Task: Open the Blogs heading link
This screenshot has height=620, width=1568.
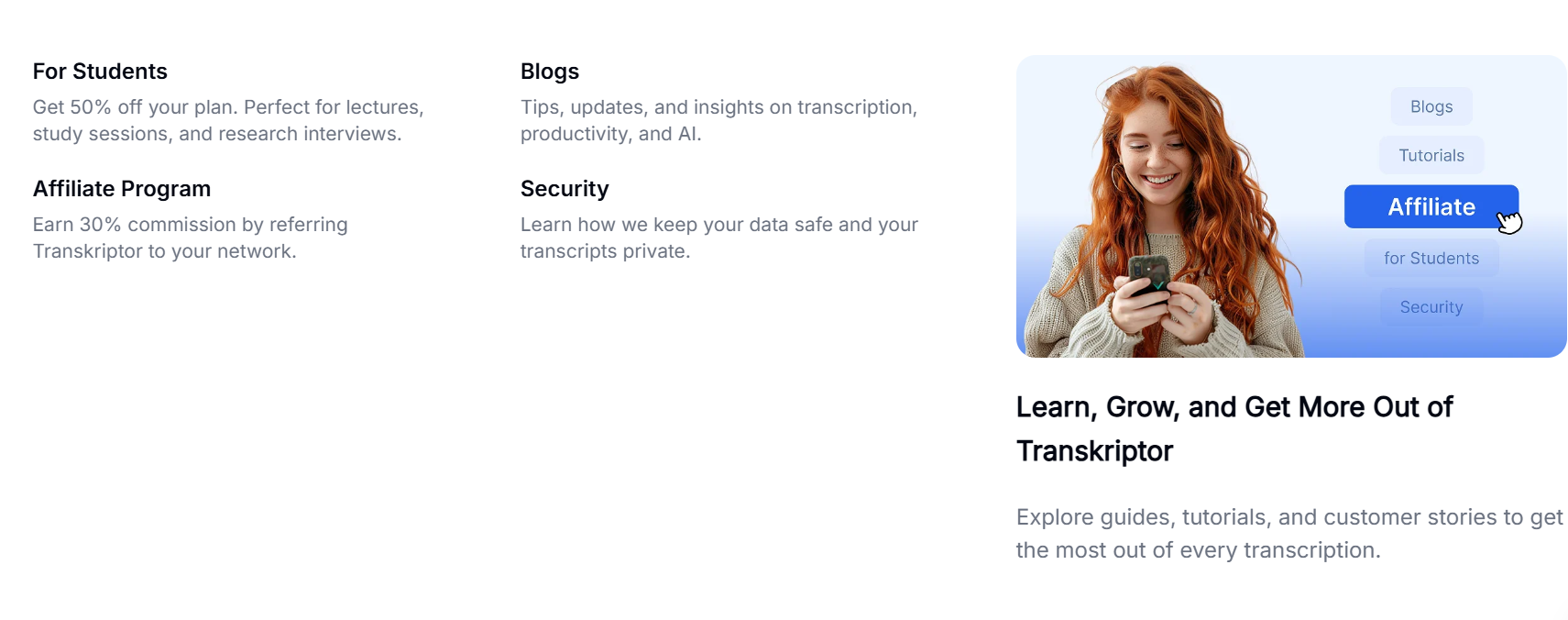Action: click(x=550, y=72)
